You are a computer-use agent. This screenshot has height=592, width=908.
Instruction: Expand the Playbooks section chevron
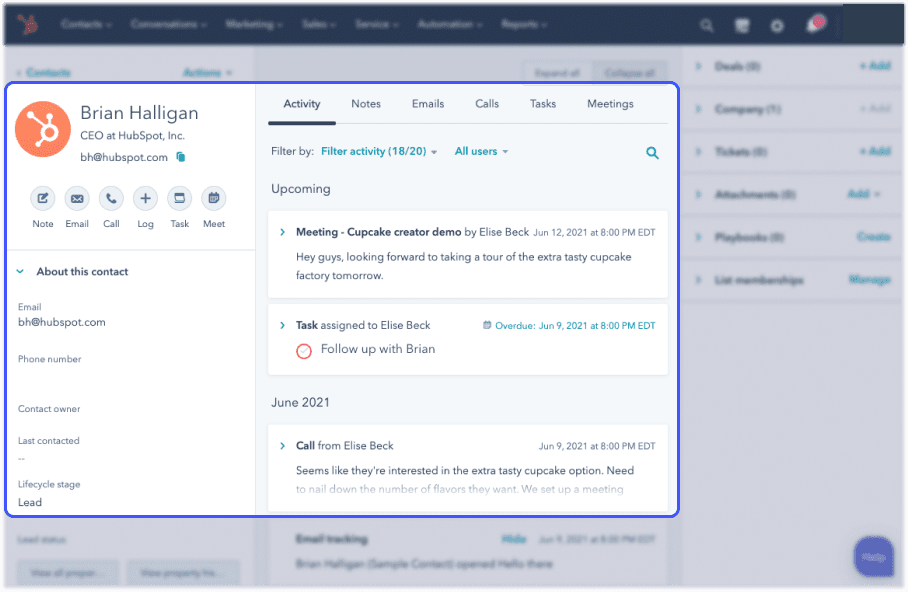tap(698, 237)
